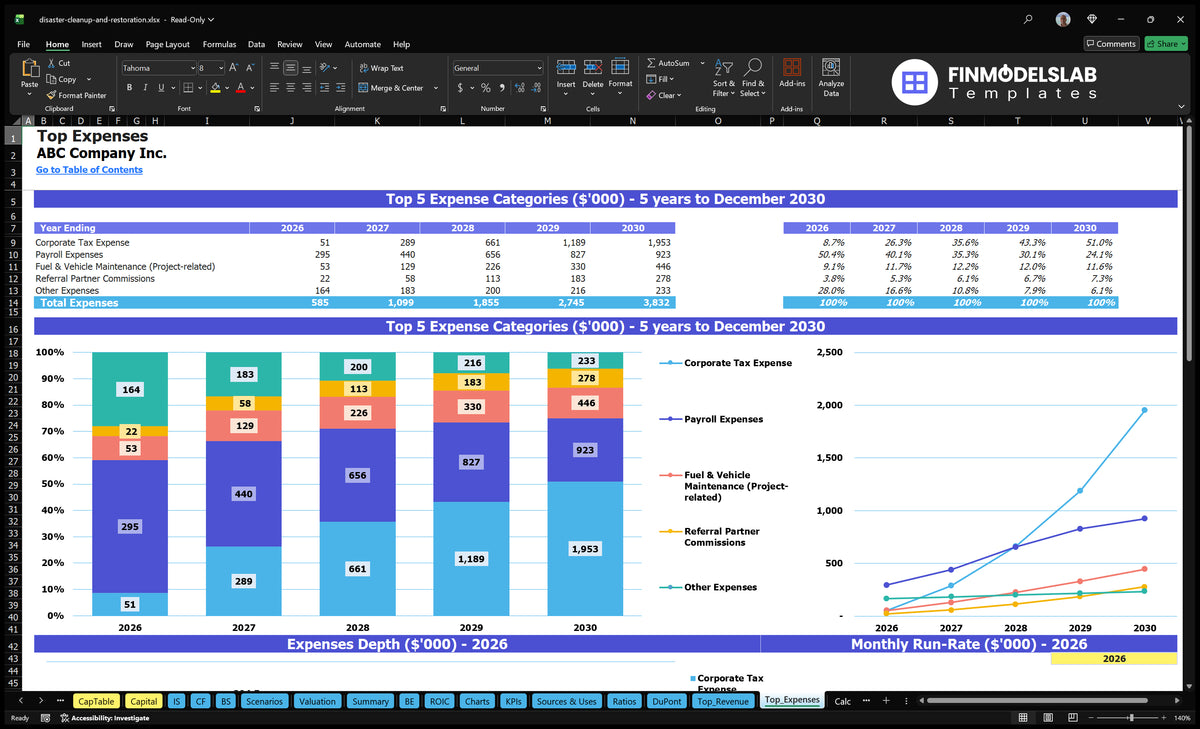Toggle Middle Align for cells
The width and height of the screenshot is (1200, 729).
click(x=290, y=68)
